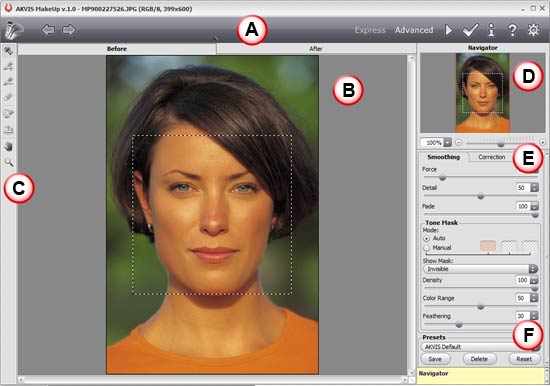
Task: Click the Color Range value field showing 50
Action: (523, 298)
